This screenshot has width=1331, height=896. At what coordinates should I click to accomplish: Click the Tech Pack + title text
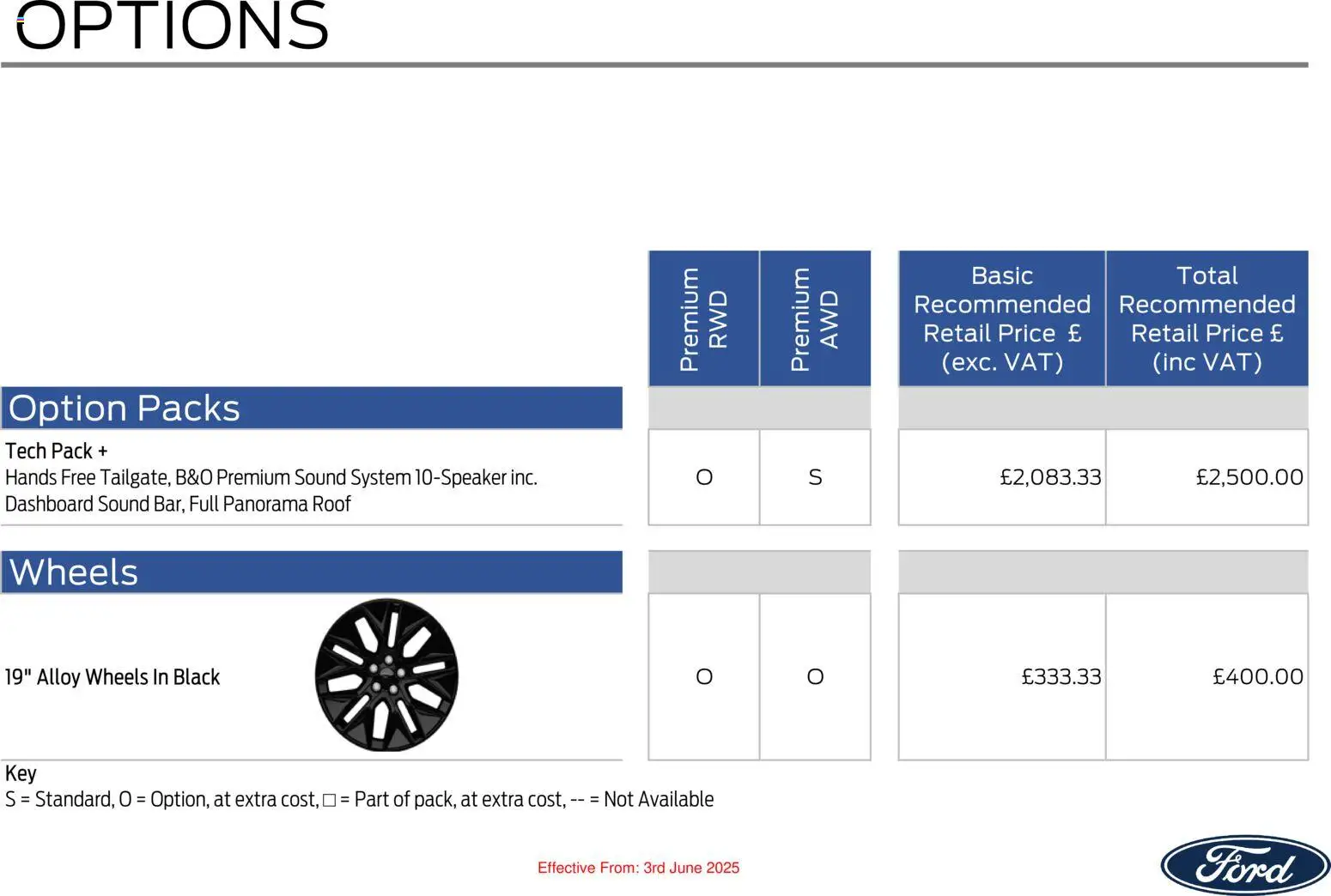57,451
